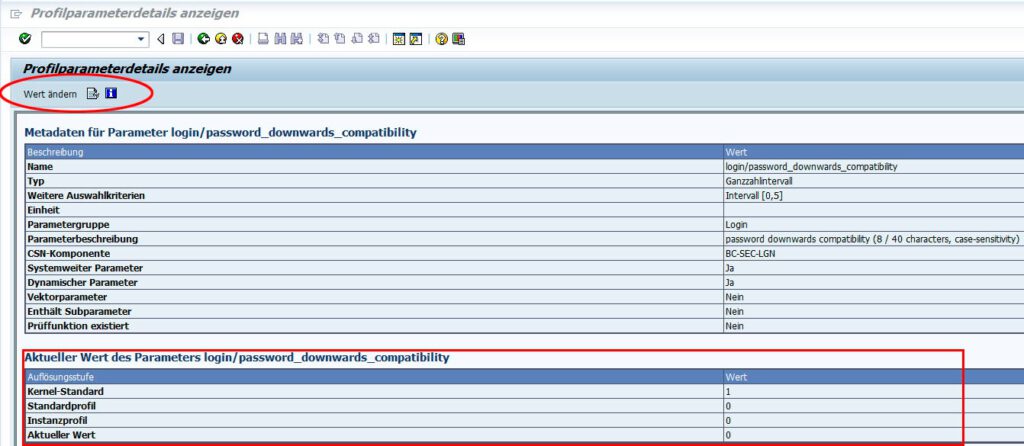Click the change-value pencil document icon
The image size is (1024, 446).
(x=93, y=94)
